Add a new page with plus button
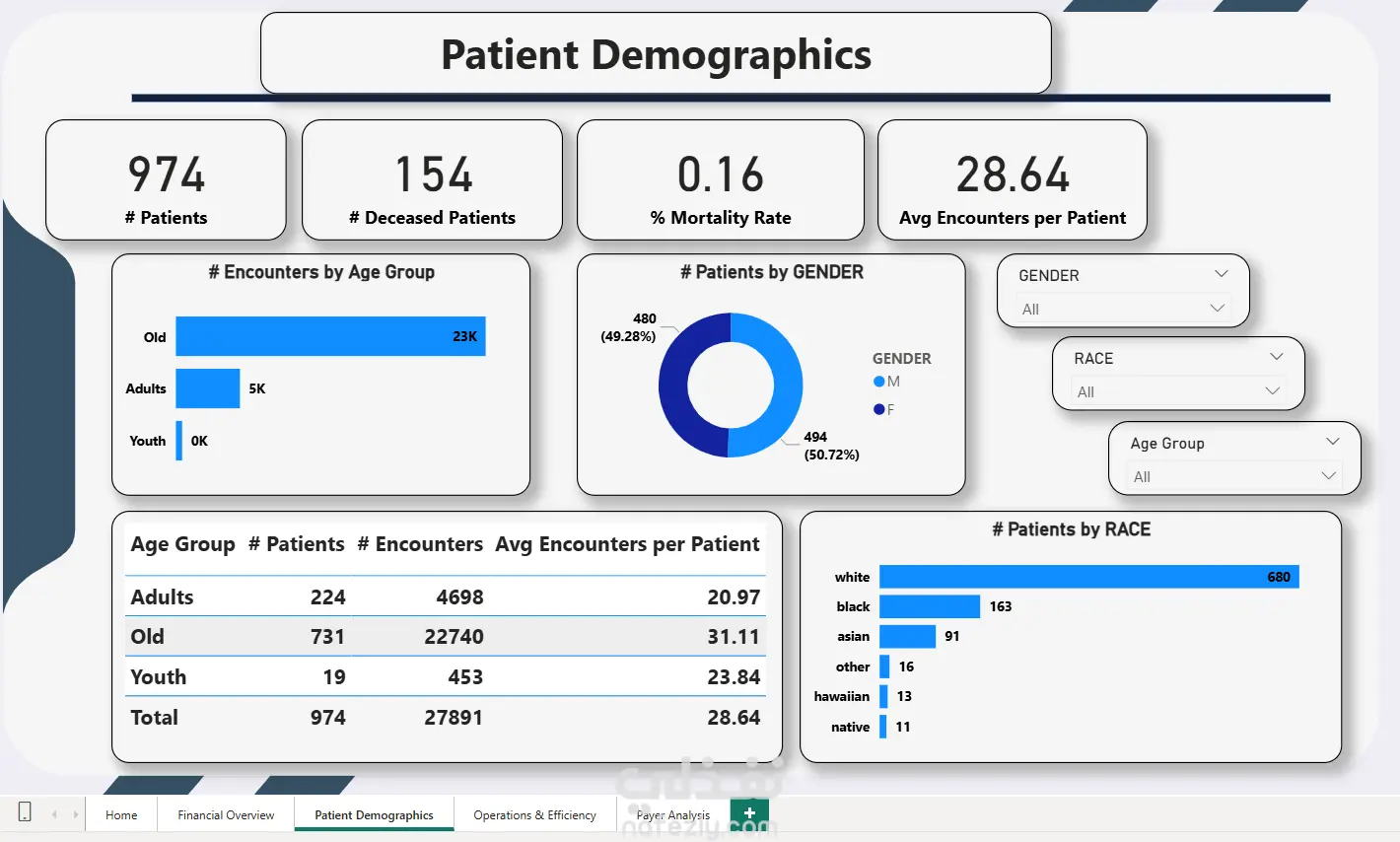The height and width of the screenshot is (842, 1400). 749,813
